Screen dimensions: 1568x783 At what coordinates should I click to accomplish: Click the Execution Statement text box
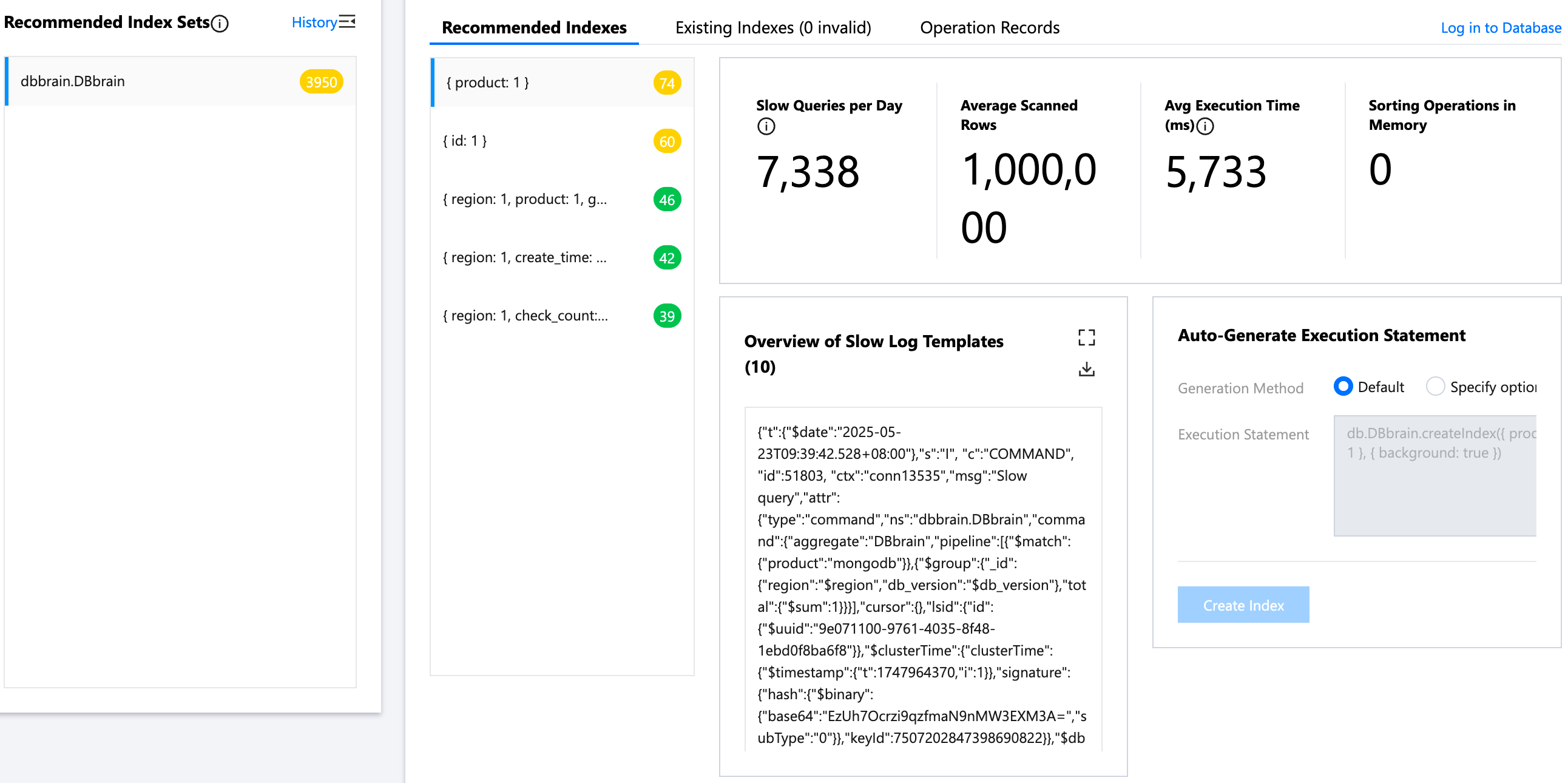tap(1434, 475)
